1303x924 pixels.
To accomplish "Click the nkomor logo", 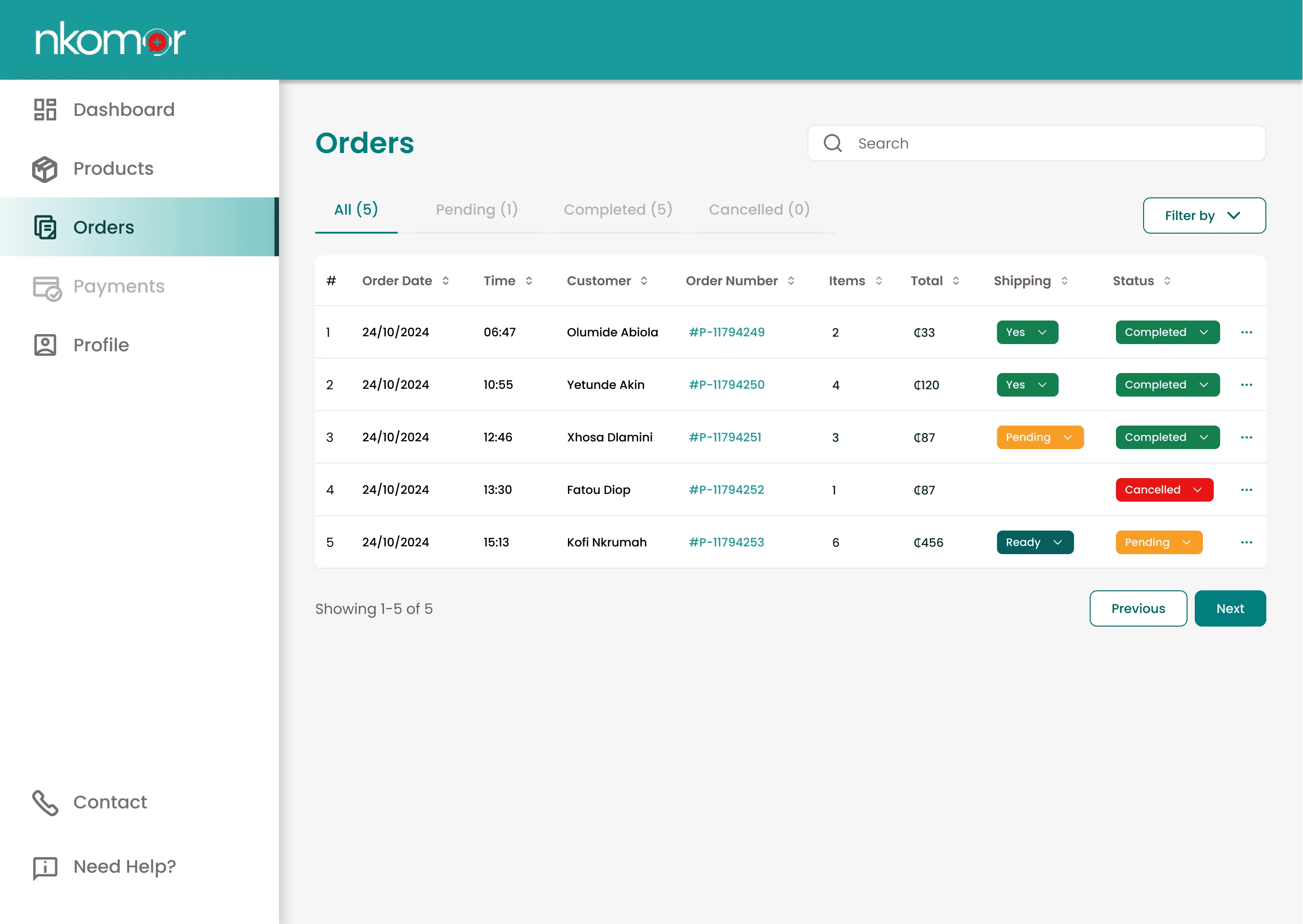I will click(x=111, y=39).
